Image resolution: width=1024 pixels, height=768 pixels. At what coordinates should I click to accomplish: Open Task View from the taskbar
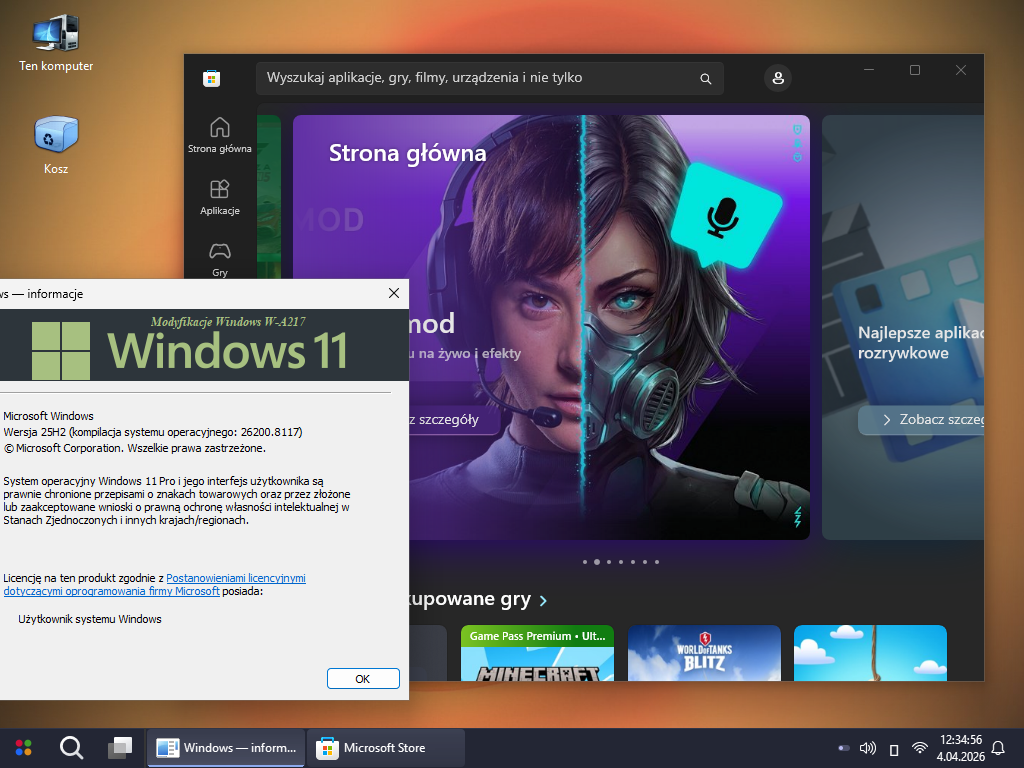[x=120, y=748]
